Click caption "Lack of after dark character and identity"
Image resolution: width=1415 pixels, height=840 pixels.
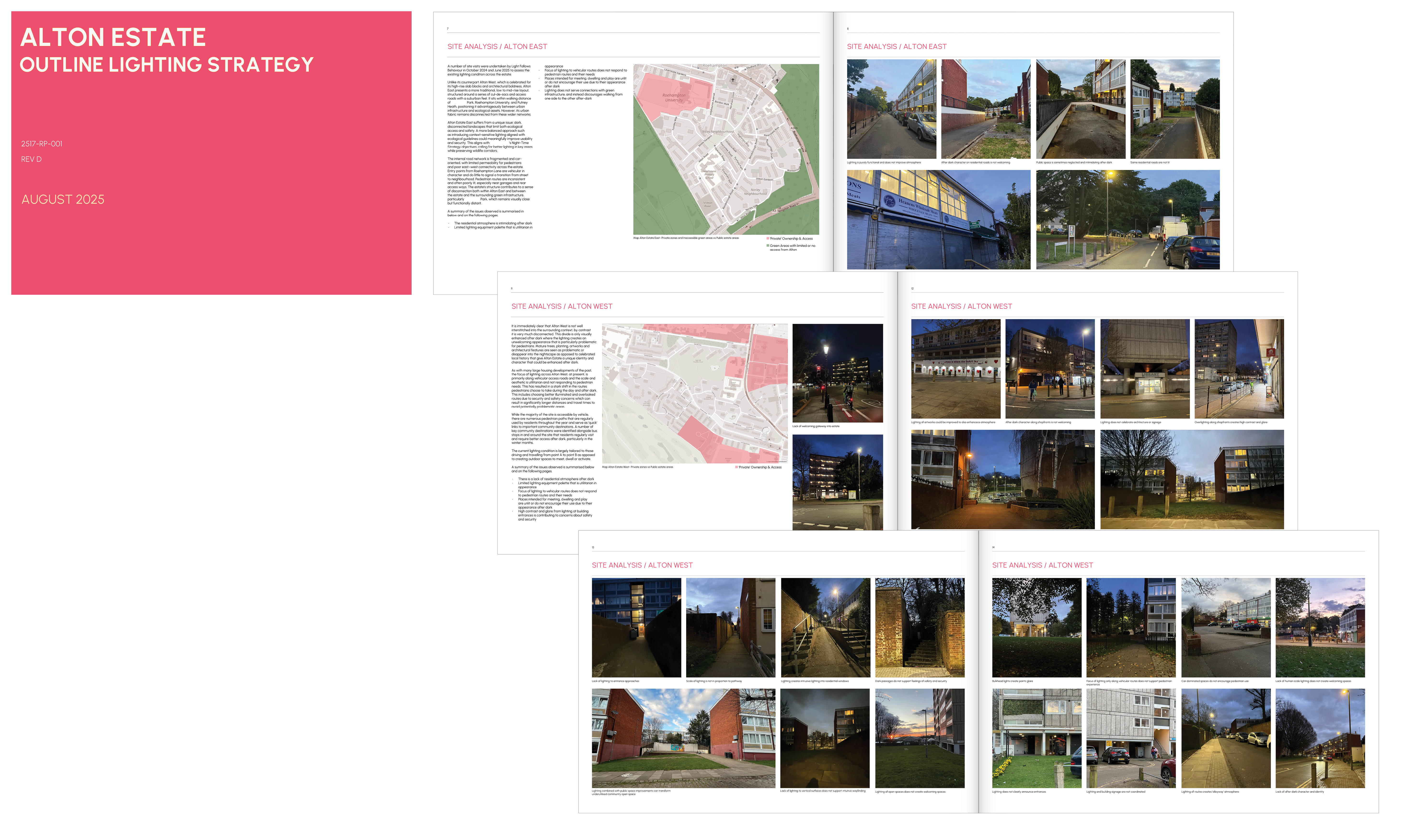(x=1299, y=791)
